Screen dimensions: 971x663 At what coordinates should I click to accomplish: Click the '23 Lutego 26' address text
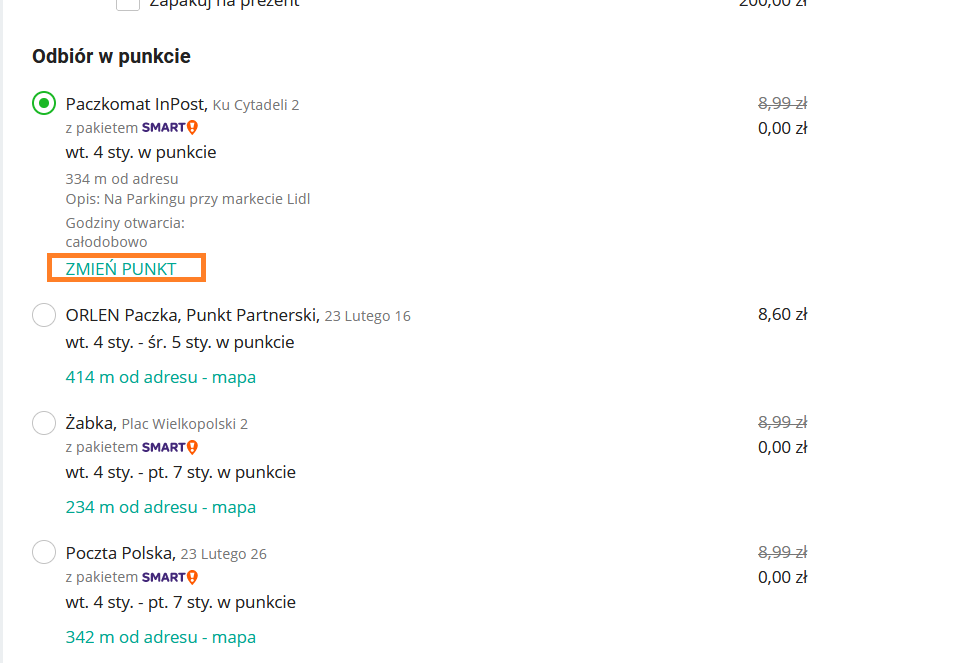(224, 554)
